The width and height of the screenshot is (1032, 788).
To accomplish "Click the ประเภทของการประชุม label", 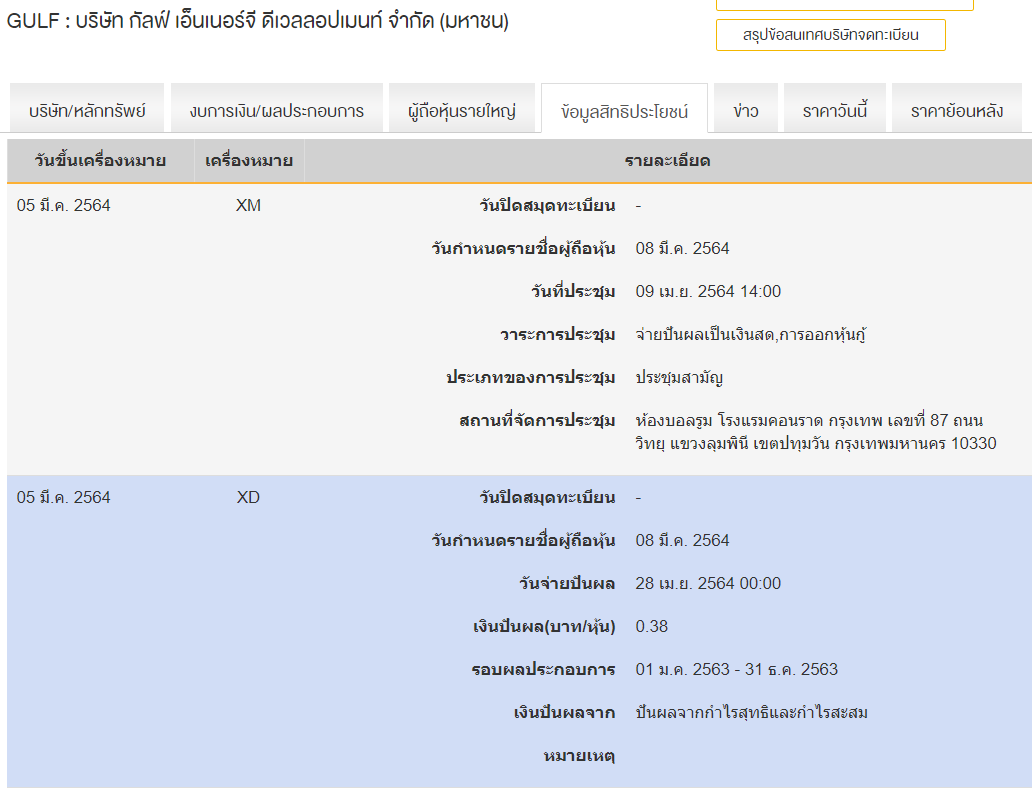I will (x=530, y=378).
